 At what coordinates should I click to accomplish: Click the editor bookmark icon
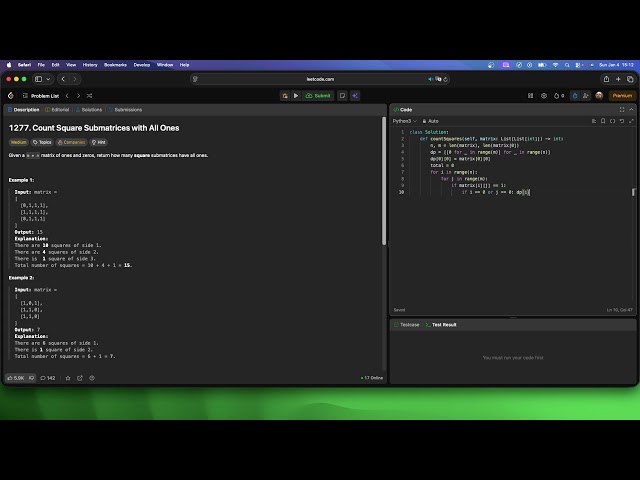click(603, 121)
